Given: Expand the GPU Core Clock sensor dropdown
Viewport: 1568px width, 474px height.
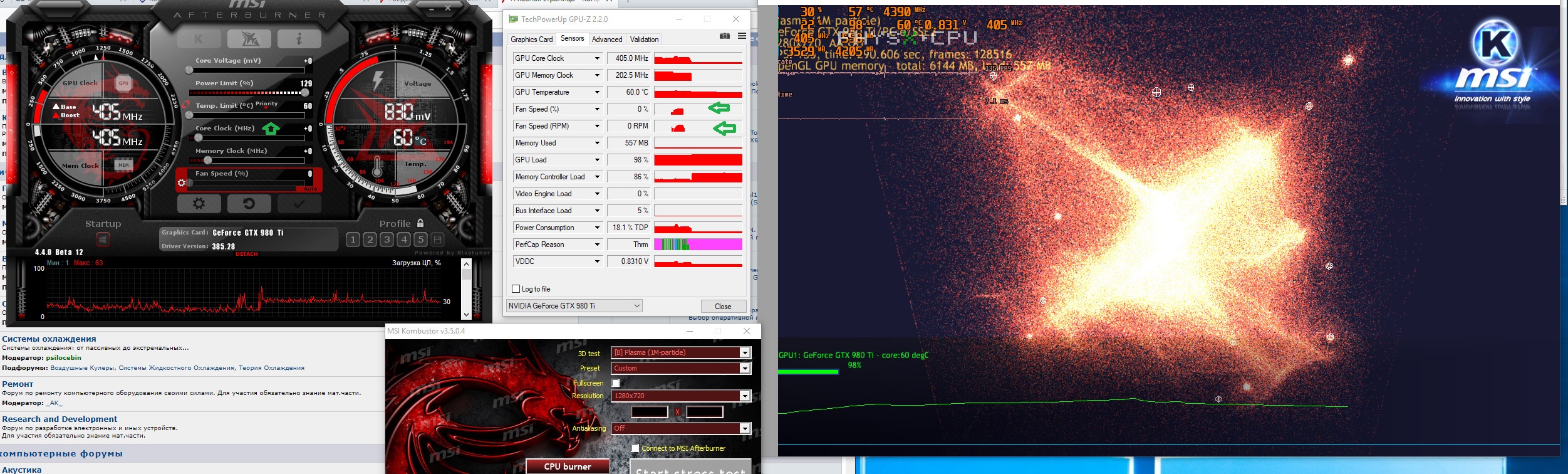Looking at the screenshot, I should tap(597, 58).
